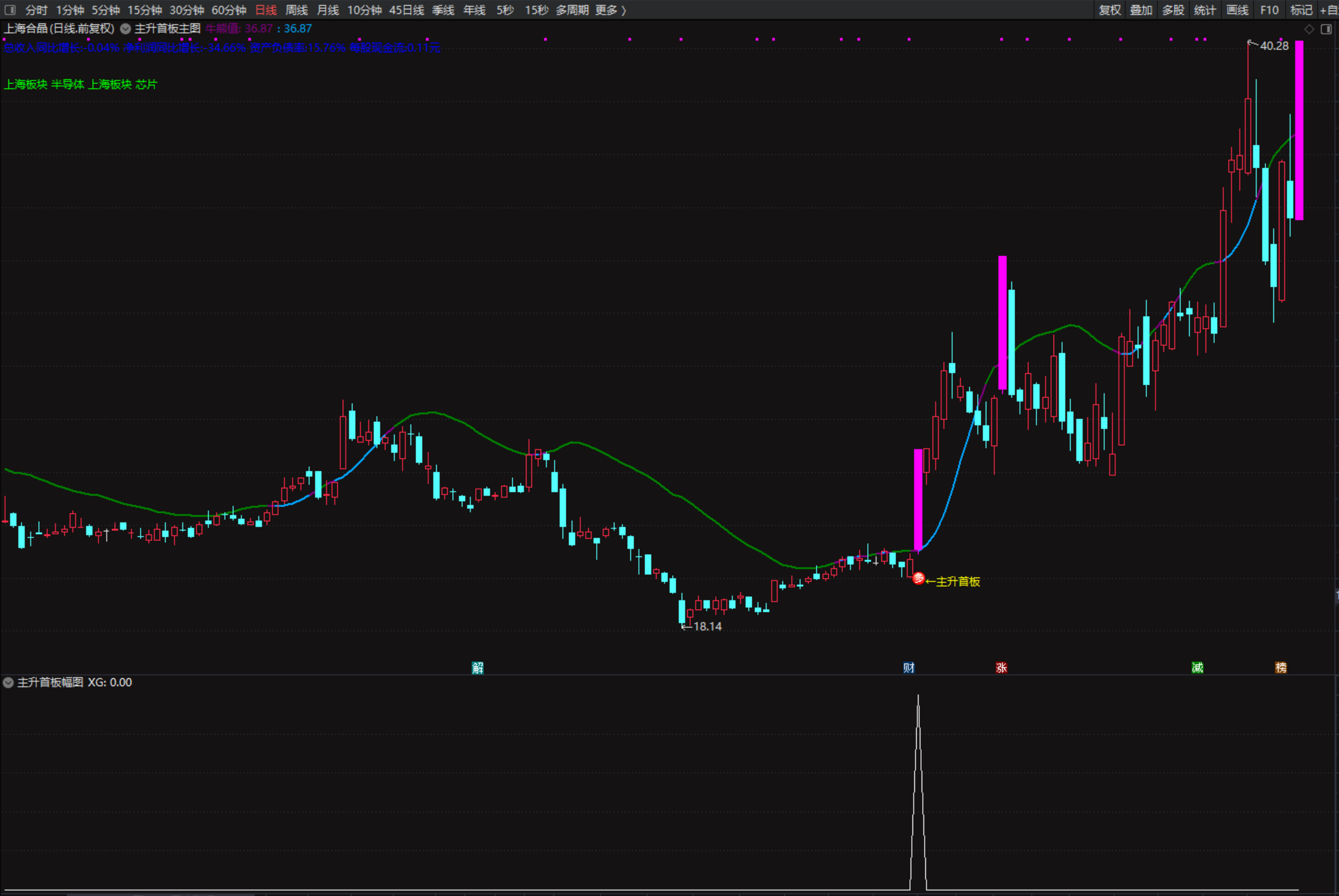The image size is (1339, 896).
Task: Click the 财 event badge on the timeline
Action: click(909, 667)
